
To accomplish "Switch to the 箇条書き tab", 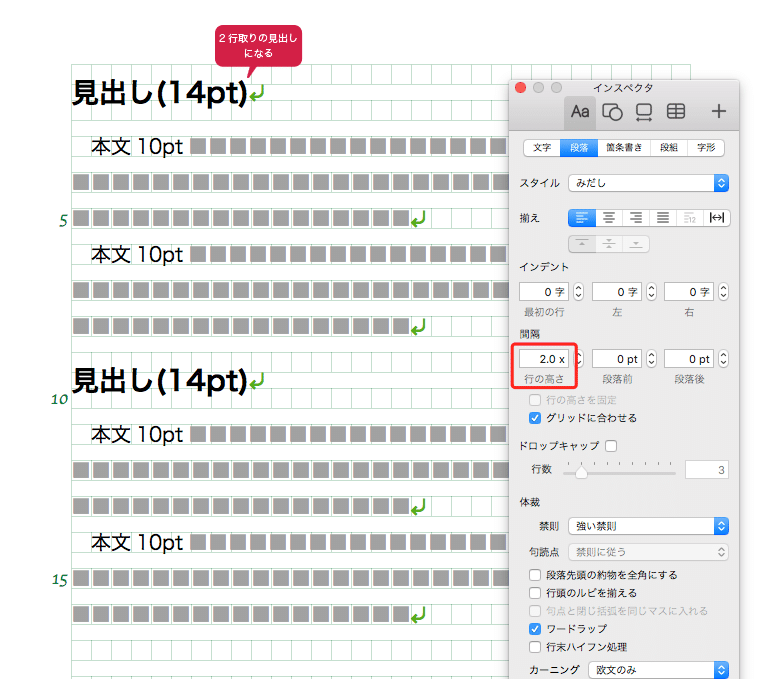I will click(623, 148).
